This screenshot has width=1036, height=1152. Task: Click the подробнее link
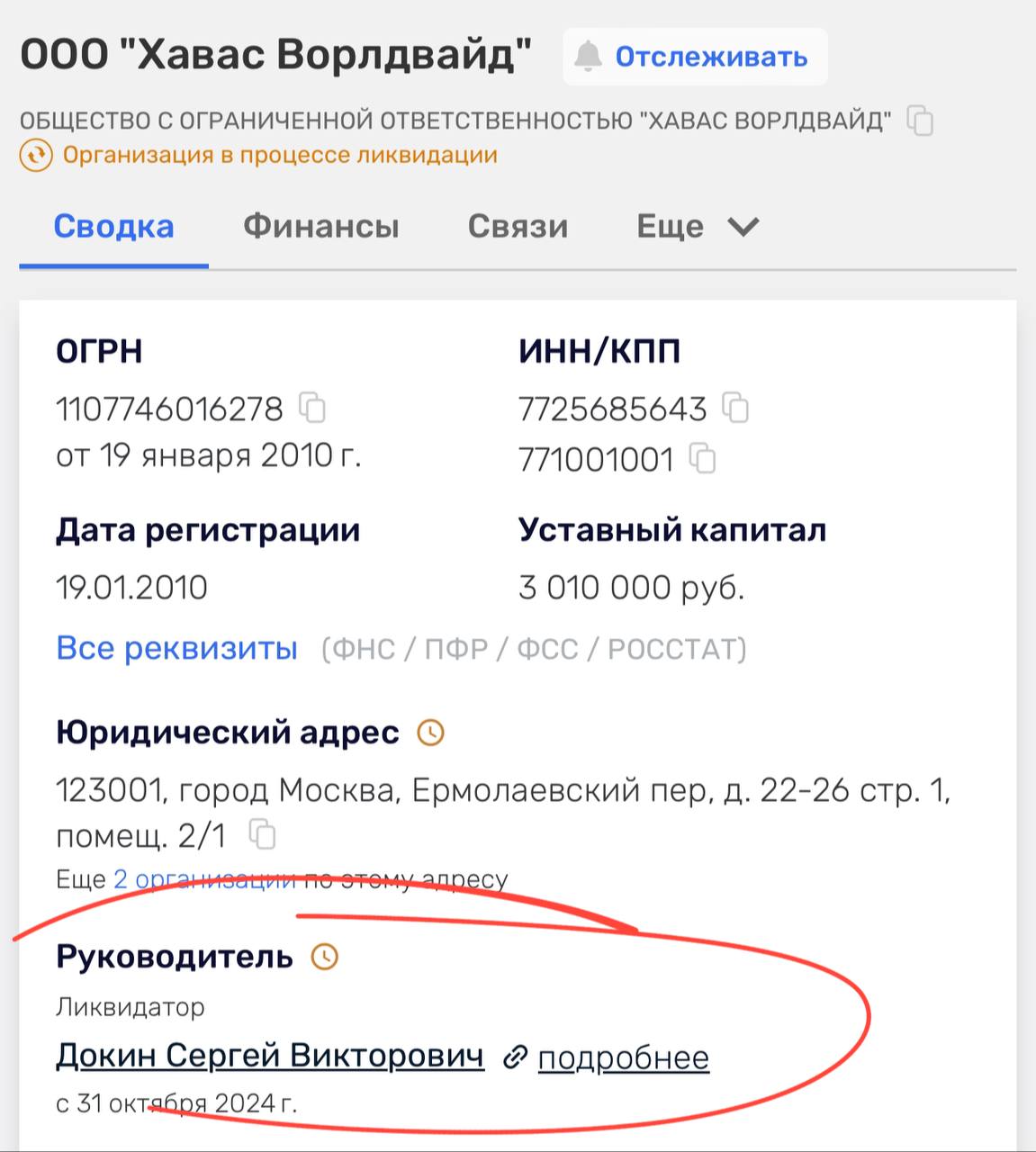[x=623, y=1057]
